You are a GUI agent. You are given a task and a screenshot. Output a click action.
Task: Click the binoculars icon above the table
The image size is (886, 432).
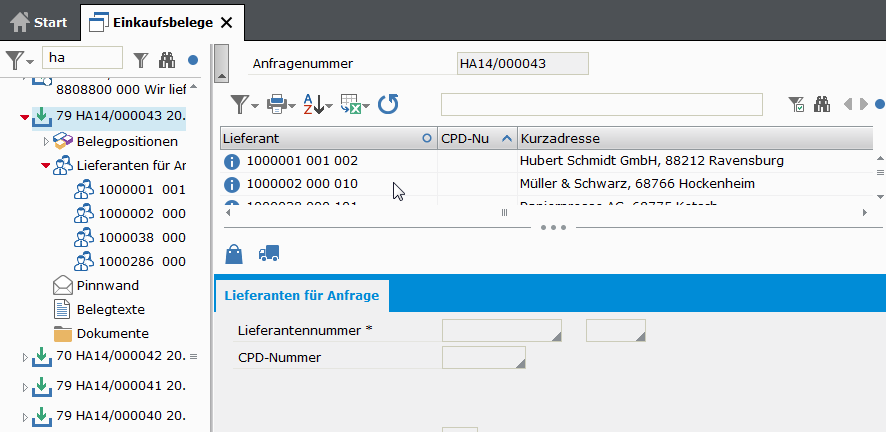(x=822, y=104)
